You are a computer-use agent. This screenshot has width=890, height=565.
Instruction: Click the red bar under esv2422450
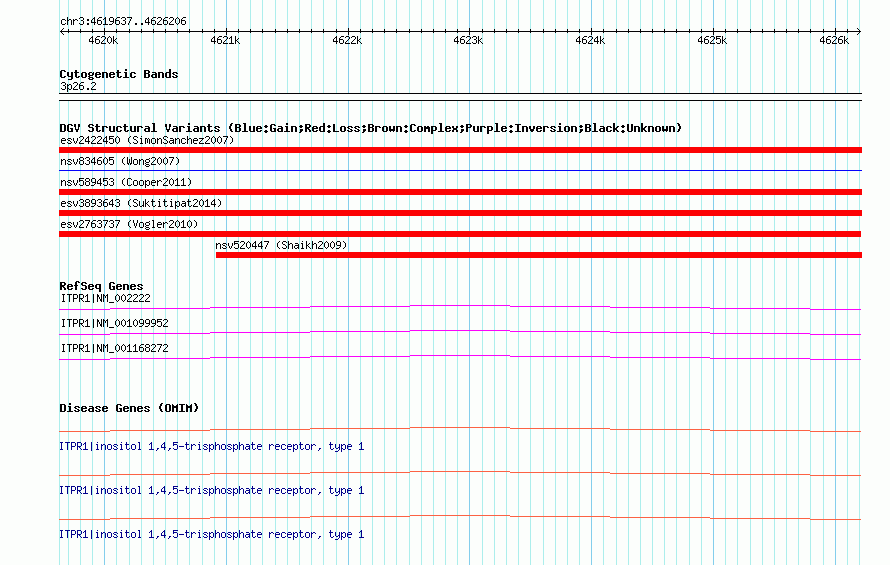coord(460,150)
